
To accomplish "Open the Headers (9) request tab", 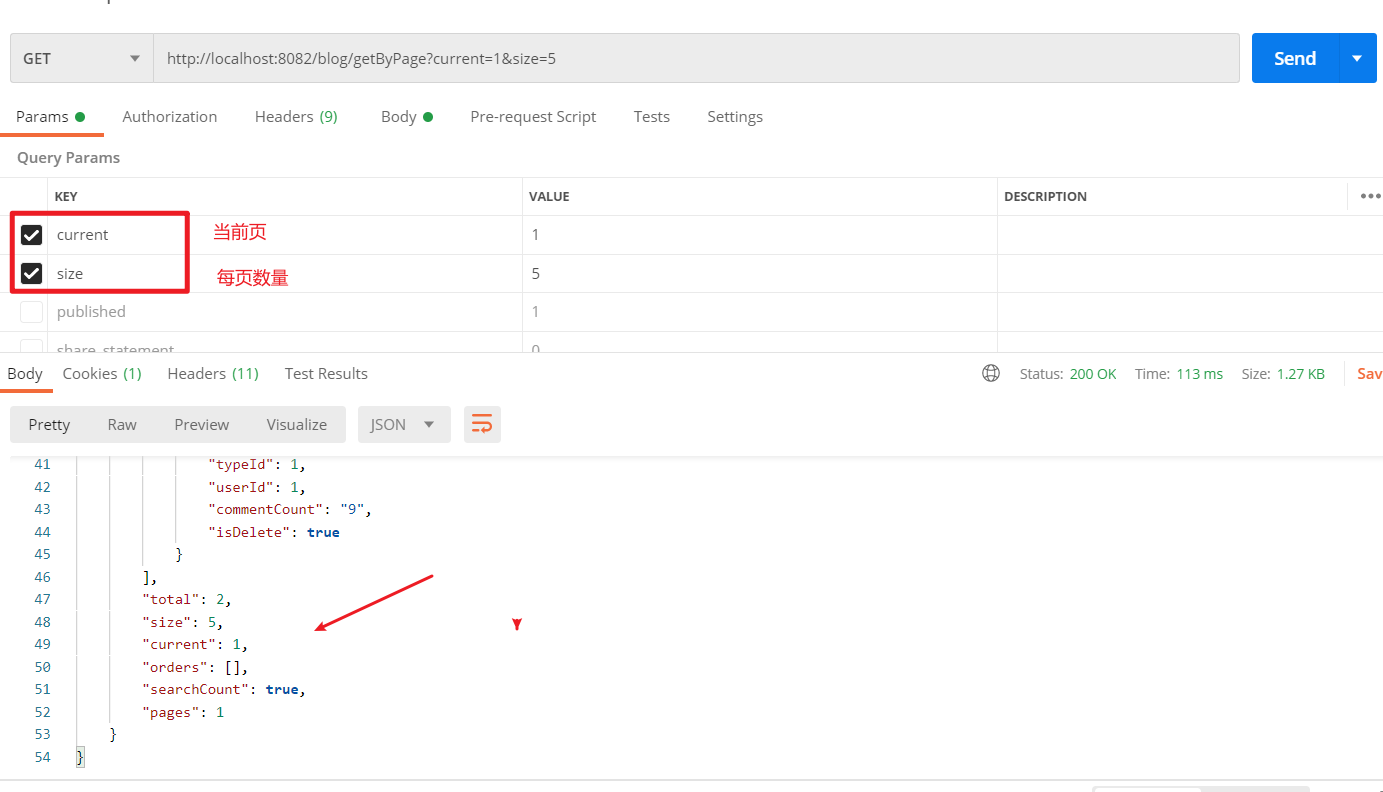I will click(x=296, y=116).
